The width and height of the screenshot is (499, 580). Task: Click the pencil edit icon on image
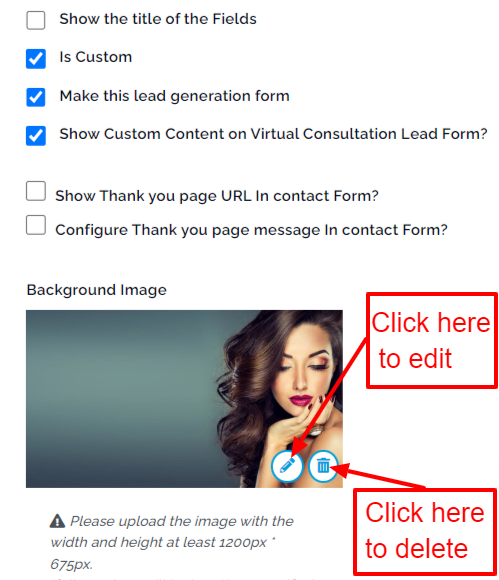287,466
